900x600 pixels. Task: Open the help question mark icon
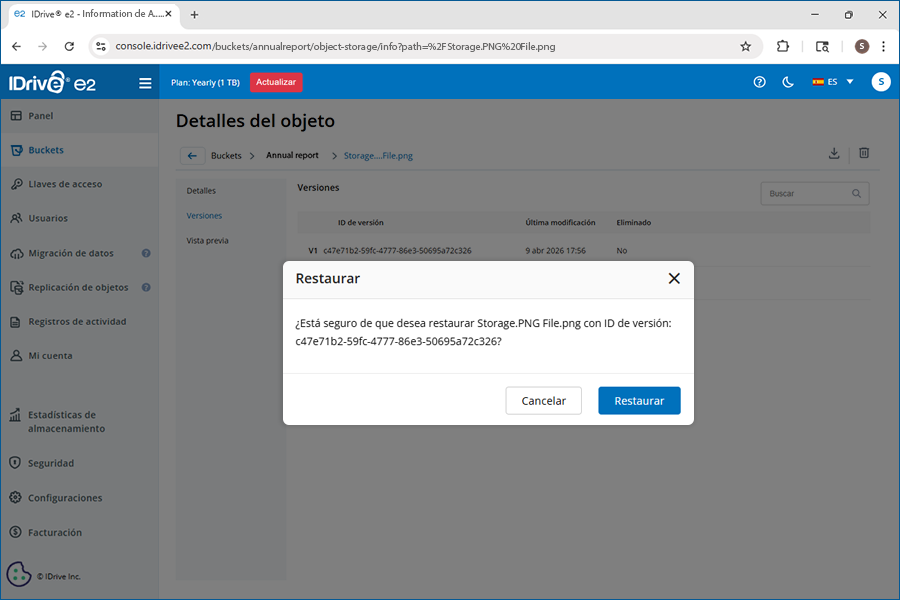click(x=759, y=82)
